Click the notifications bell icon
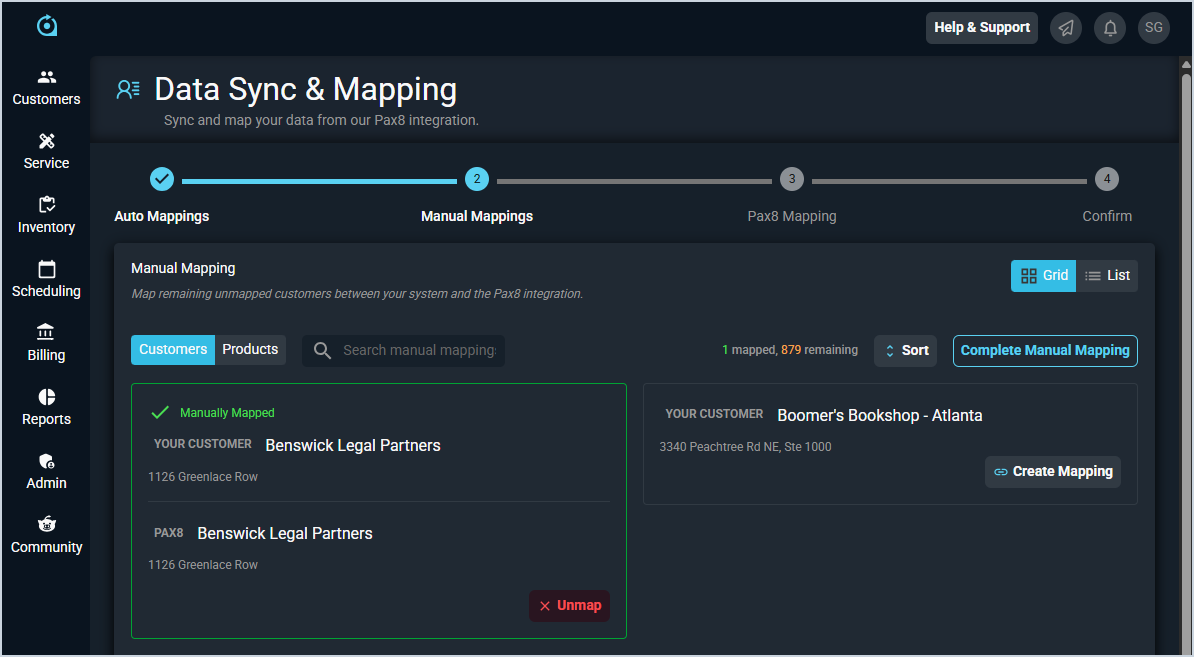 pos(1110,28)
